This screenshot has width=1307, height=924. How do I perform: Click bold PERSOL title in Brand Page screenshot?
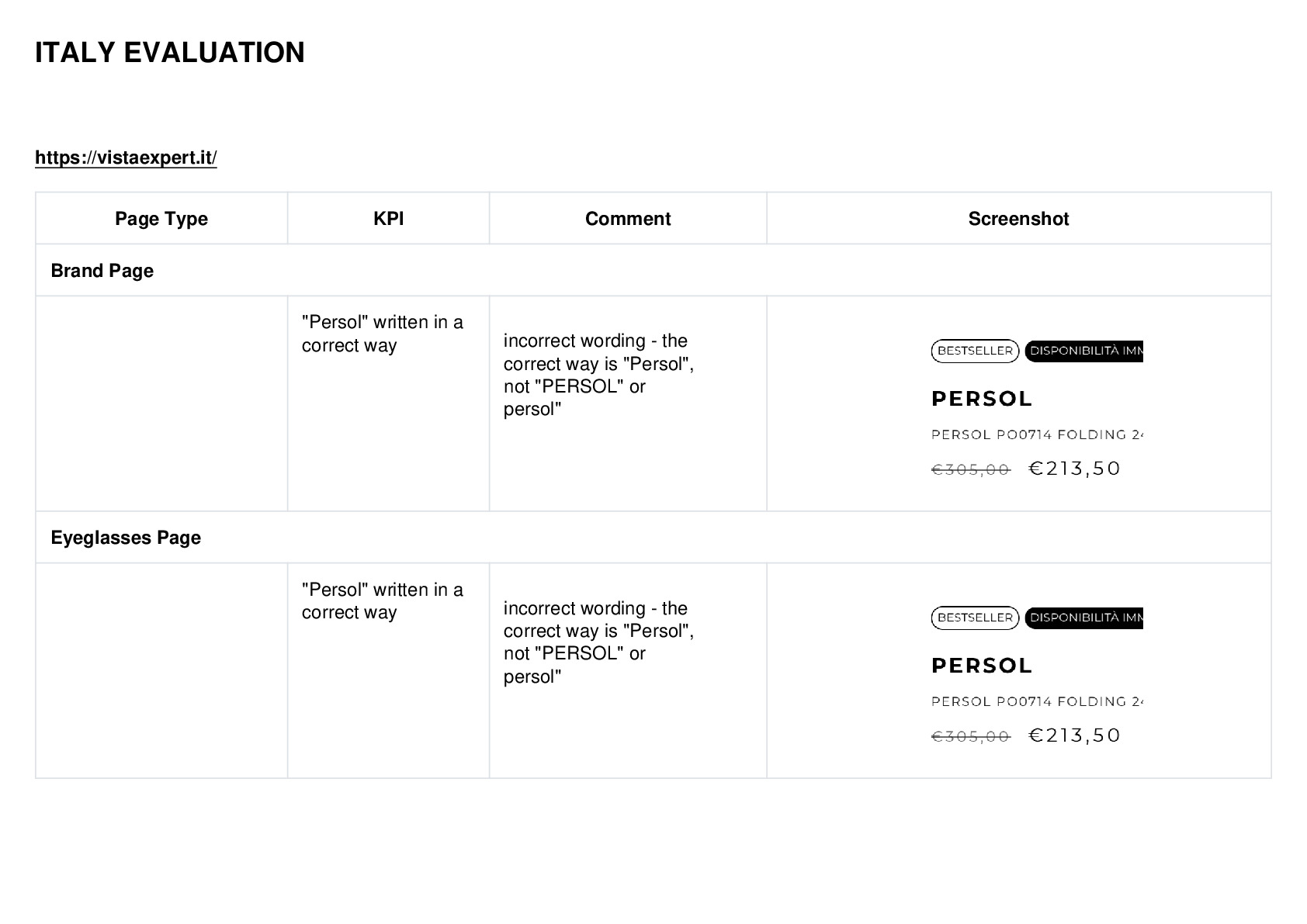(x=982, y=399)
